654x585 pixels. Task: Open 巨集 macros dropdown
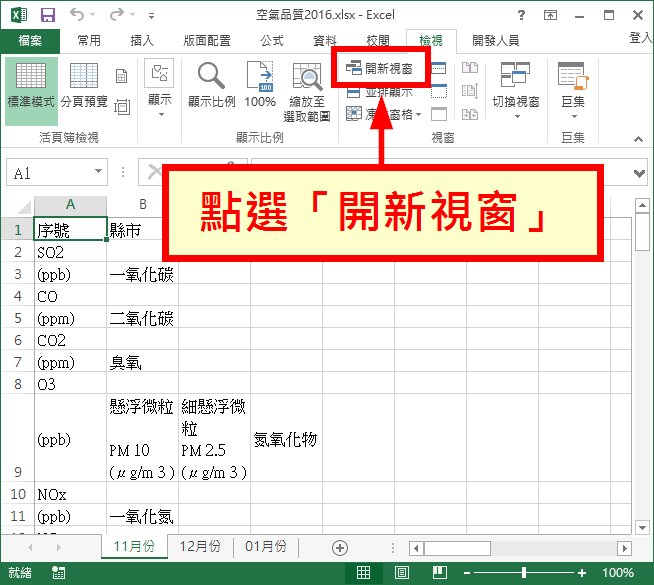573,90
